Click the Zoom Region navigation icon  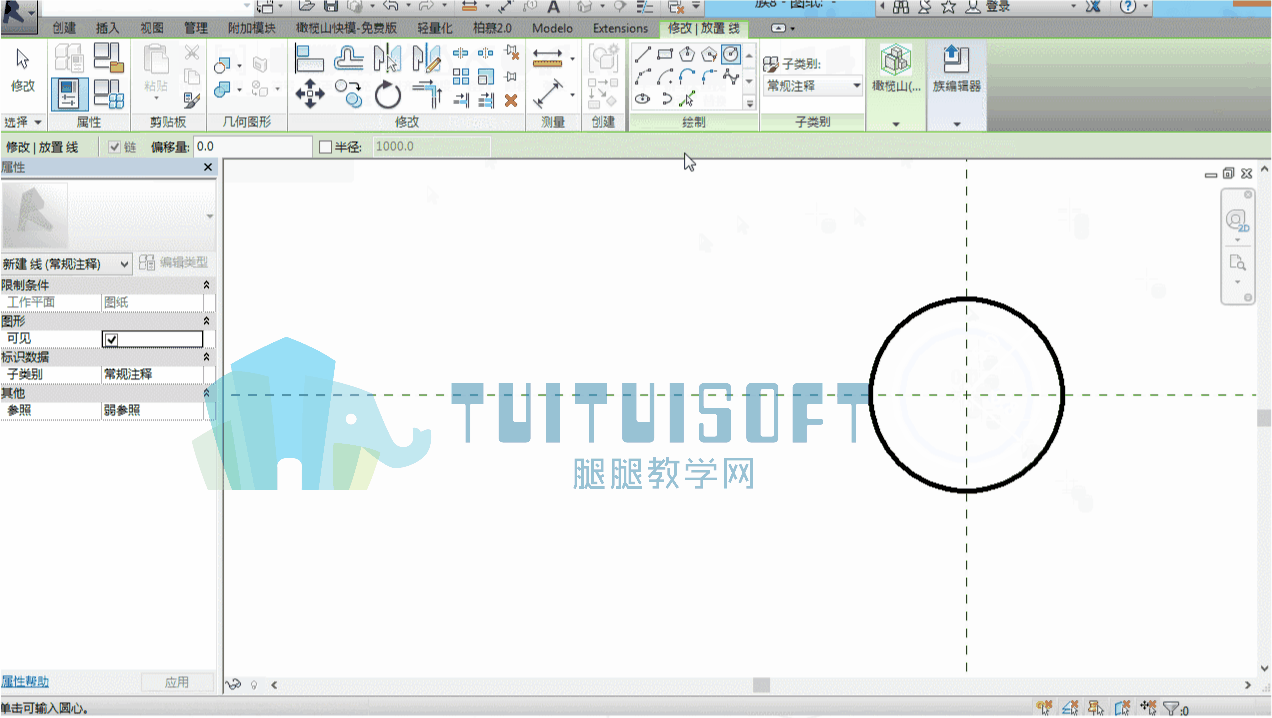(1237, 263)
